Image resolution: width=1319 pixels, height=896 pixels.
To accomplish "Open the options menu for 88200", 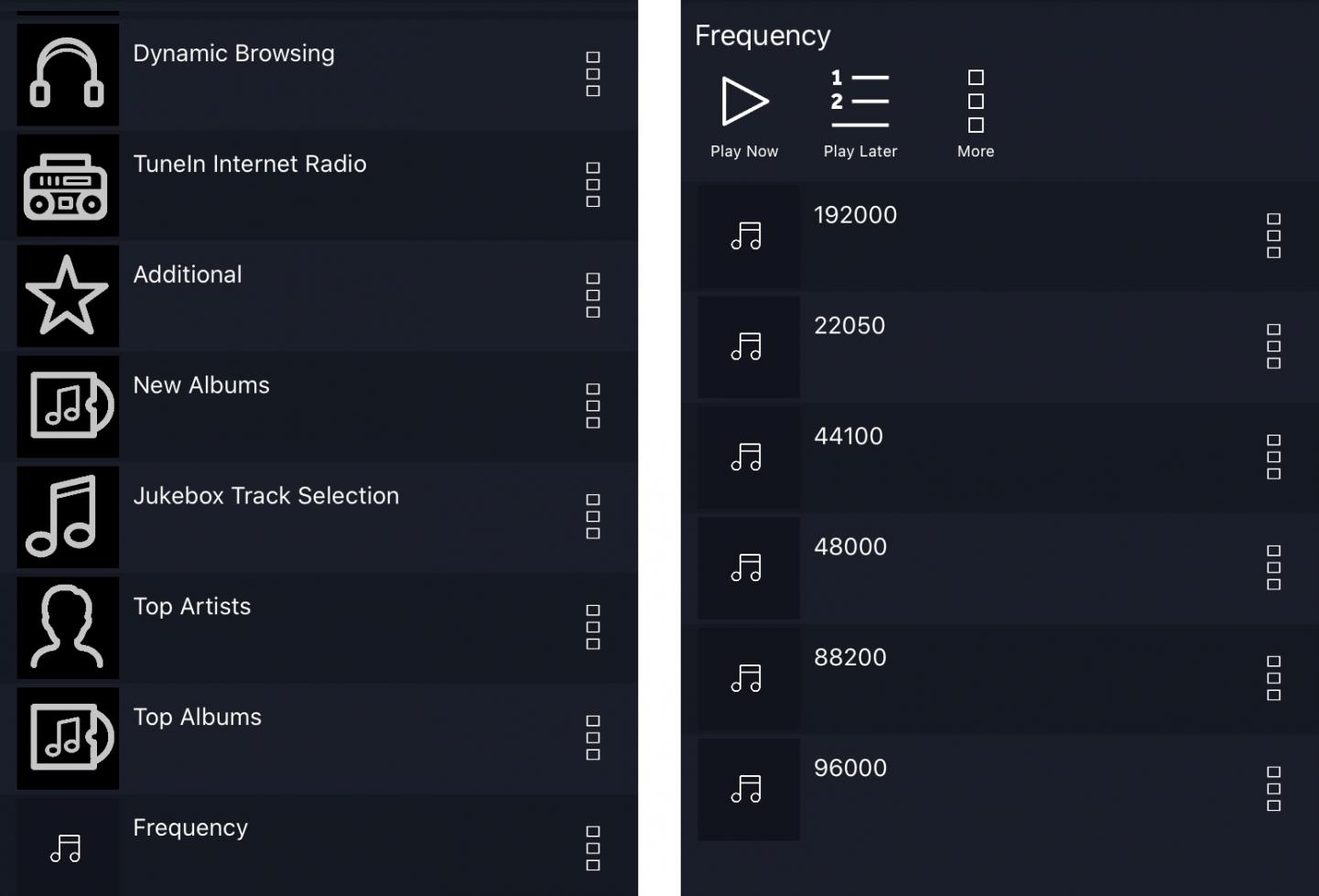I will pos(1273,678).
